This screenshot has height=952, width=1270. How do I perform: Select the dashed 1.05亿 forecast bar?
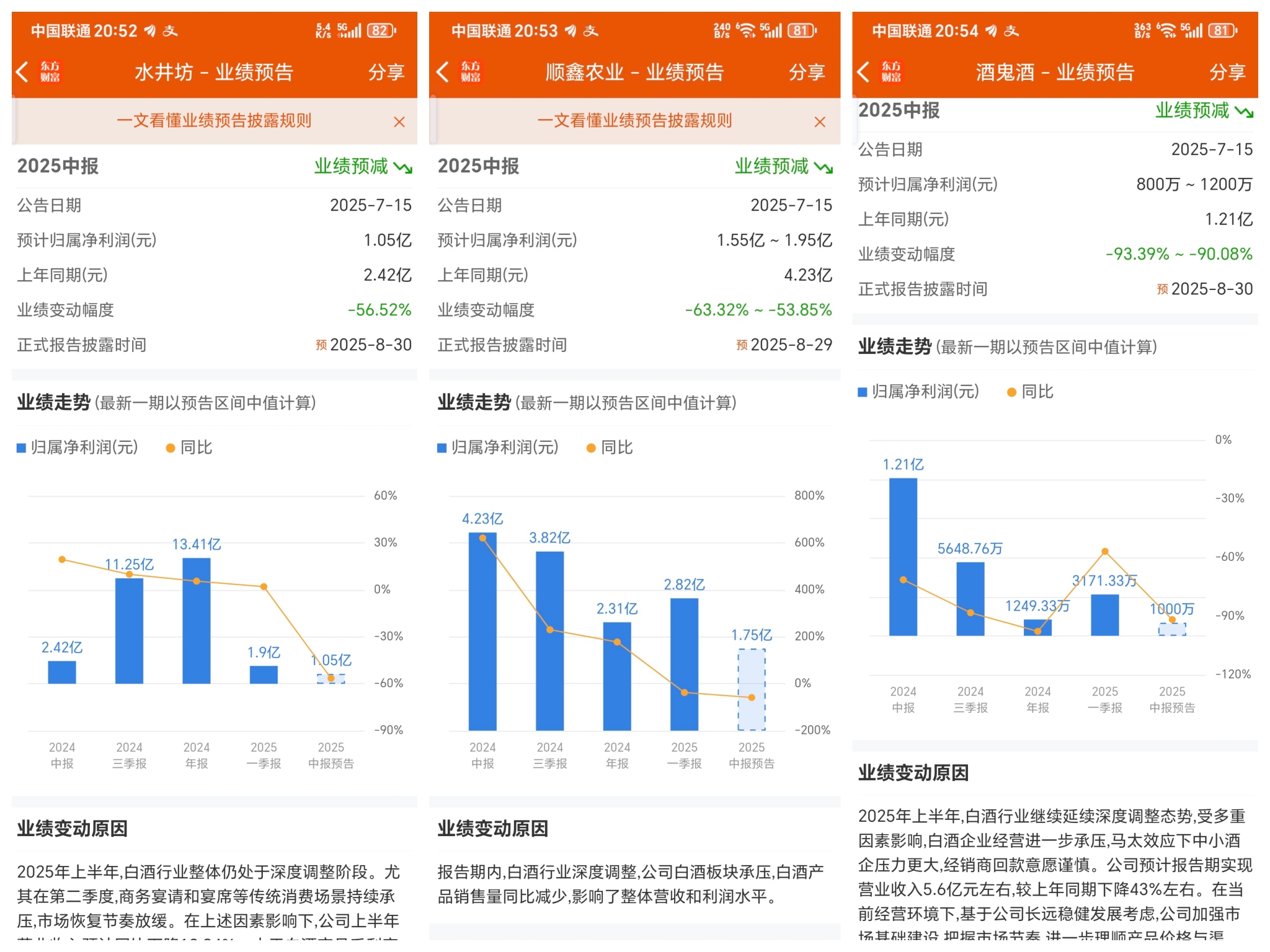click(331, 679)
